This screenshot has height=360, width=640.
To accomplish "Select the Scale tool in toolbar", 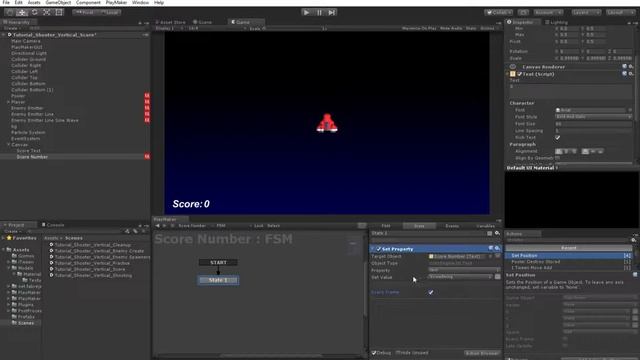I will (47, 12).
